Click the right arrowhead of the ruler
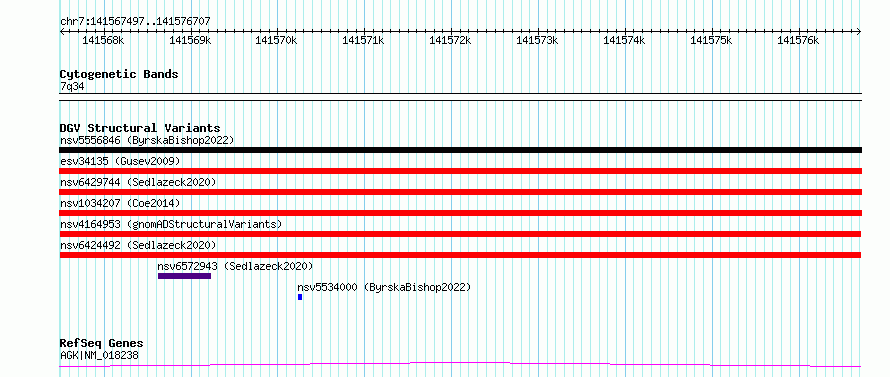 859,32
